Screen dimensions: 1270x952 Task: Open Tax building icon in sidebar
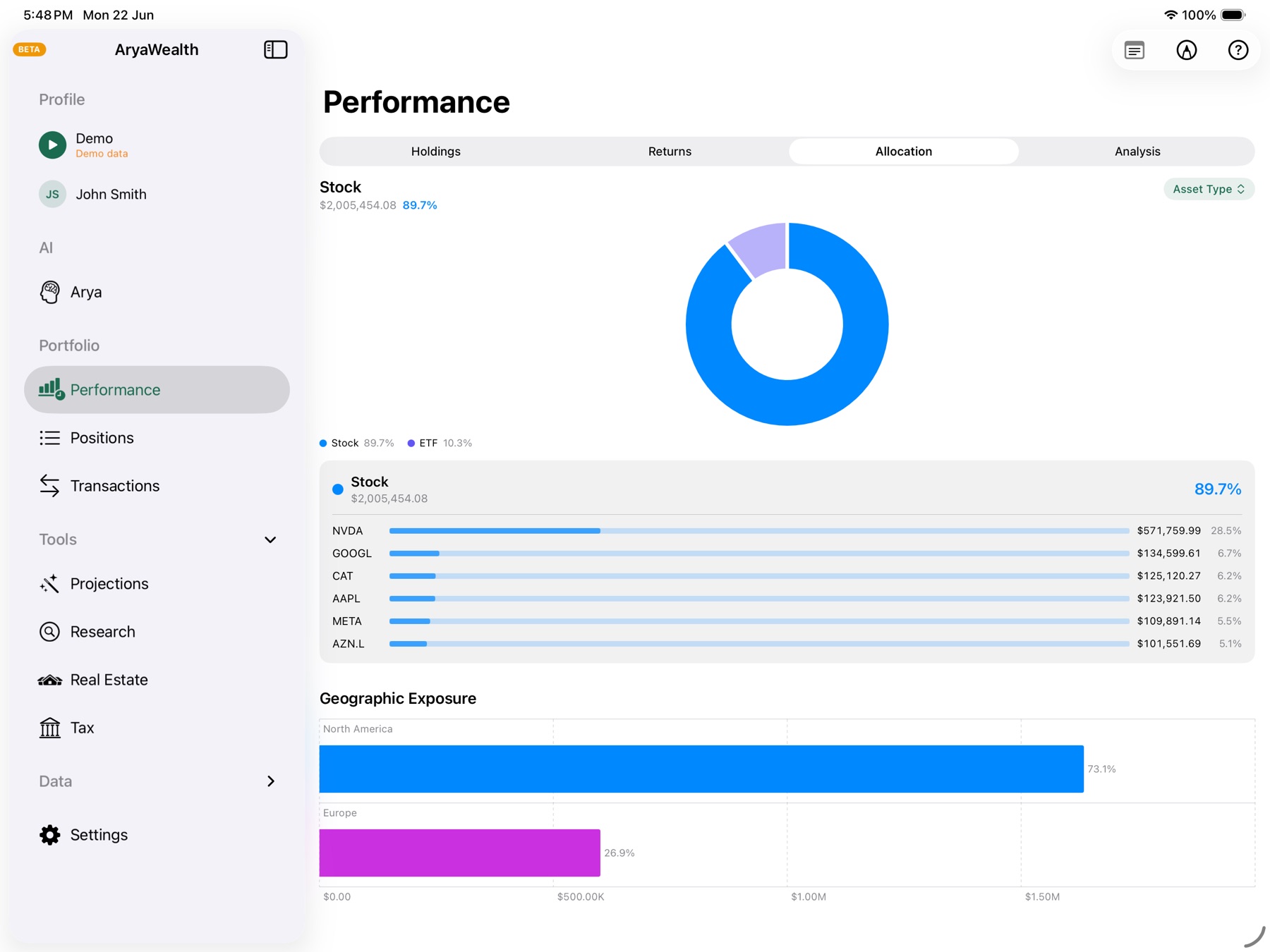click(49, 728)
